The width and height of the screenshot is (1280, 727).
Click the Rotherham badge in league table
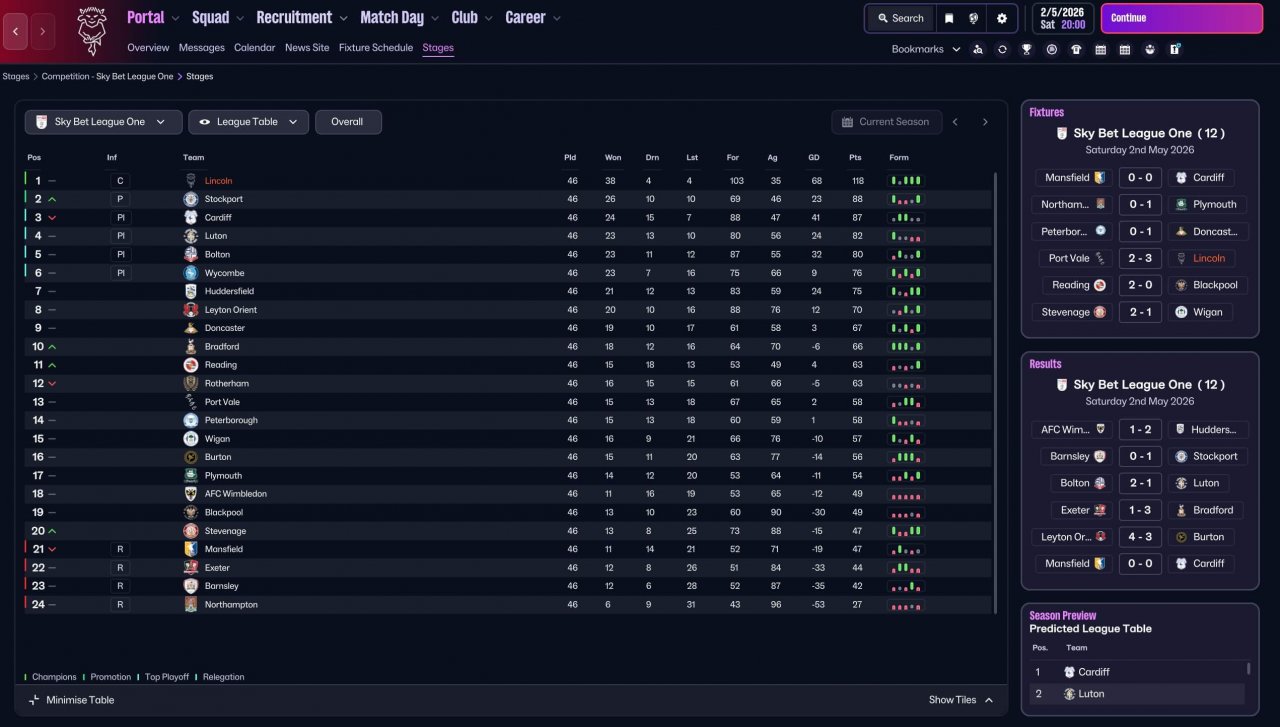pyautogui.click(x=191, y=383)
